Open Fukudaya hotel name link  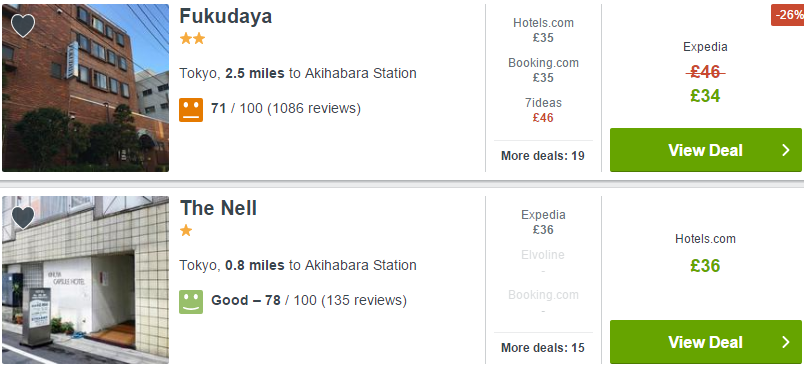pos(226,16)
